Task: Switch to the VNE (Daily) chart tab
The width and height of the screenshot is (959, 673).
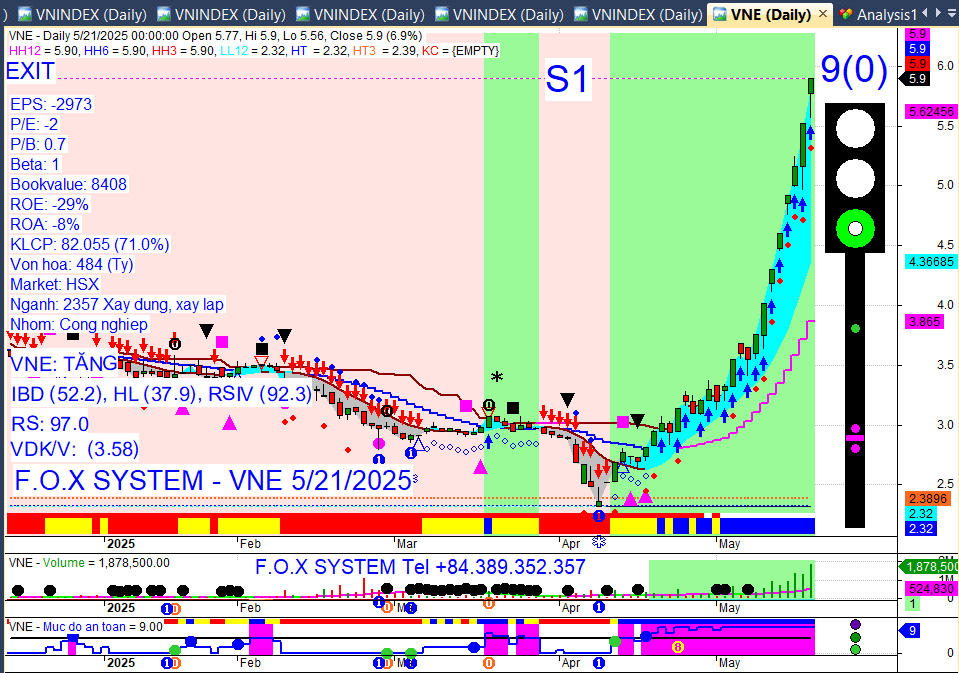Action: point(771,14)
